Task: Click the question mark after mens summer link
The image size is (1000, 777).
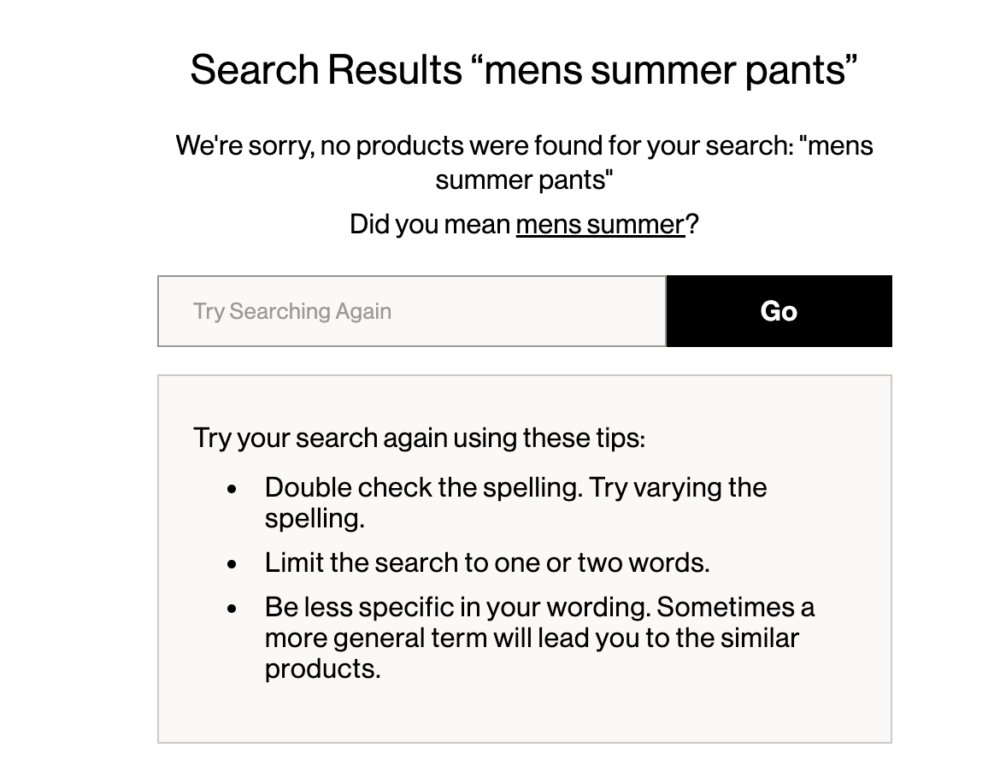Action: [x=692, y=225]
